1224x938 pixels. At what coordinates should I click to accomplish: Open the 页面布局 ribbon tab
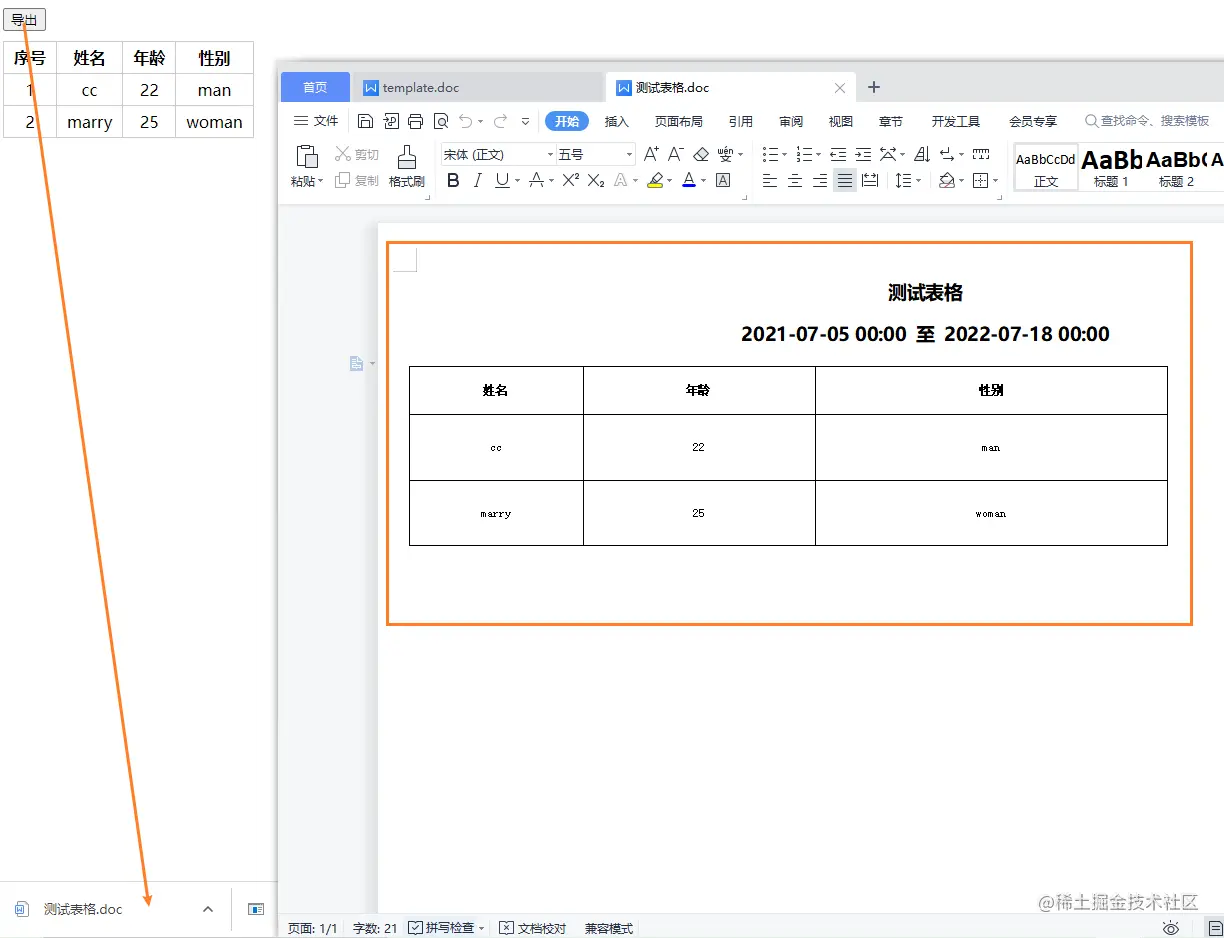pos(679,121)
